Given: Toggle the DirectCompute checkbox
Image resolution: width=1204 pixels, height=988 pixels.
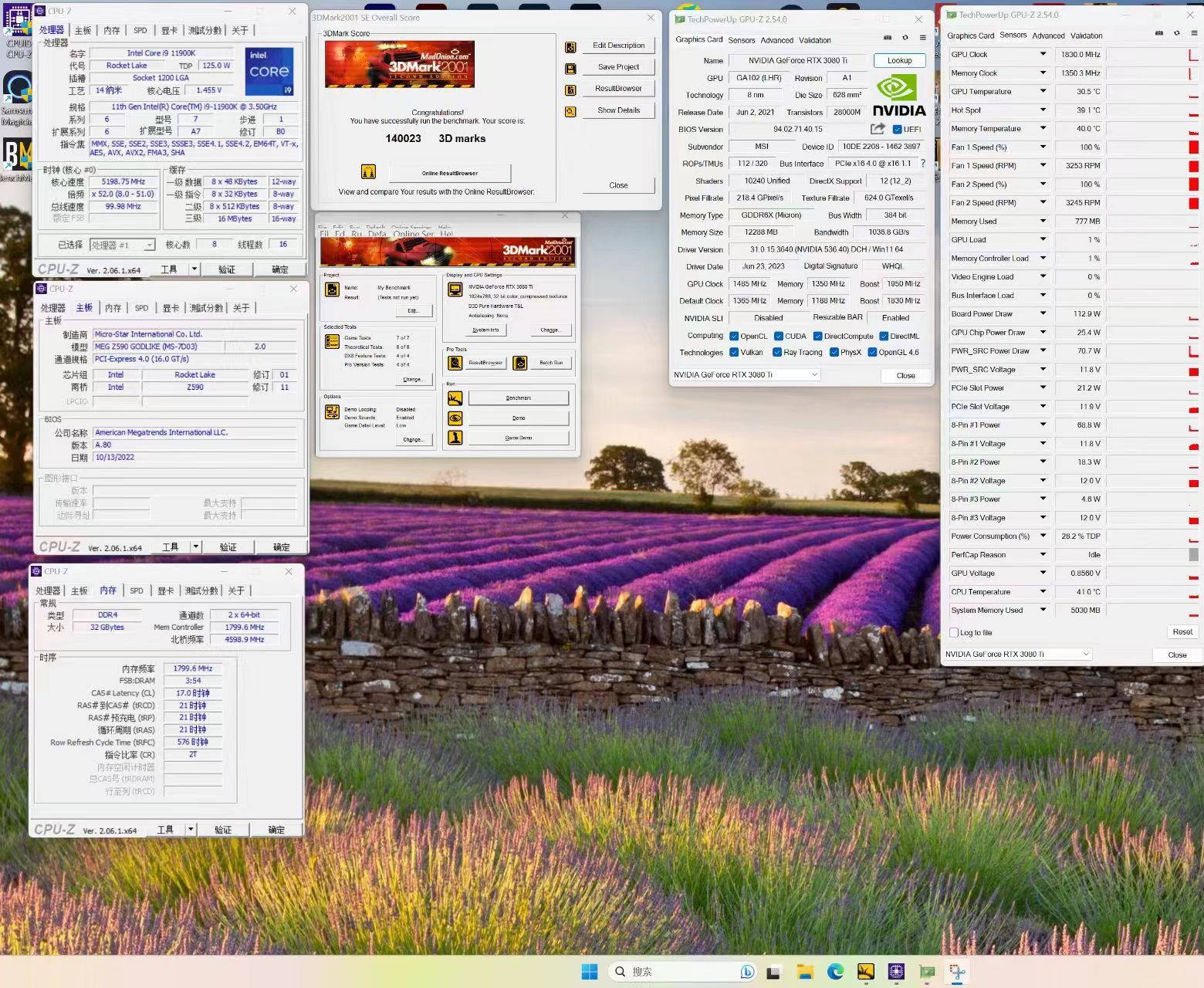Looking at the screenshot, I should coord(817,337).
